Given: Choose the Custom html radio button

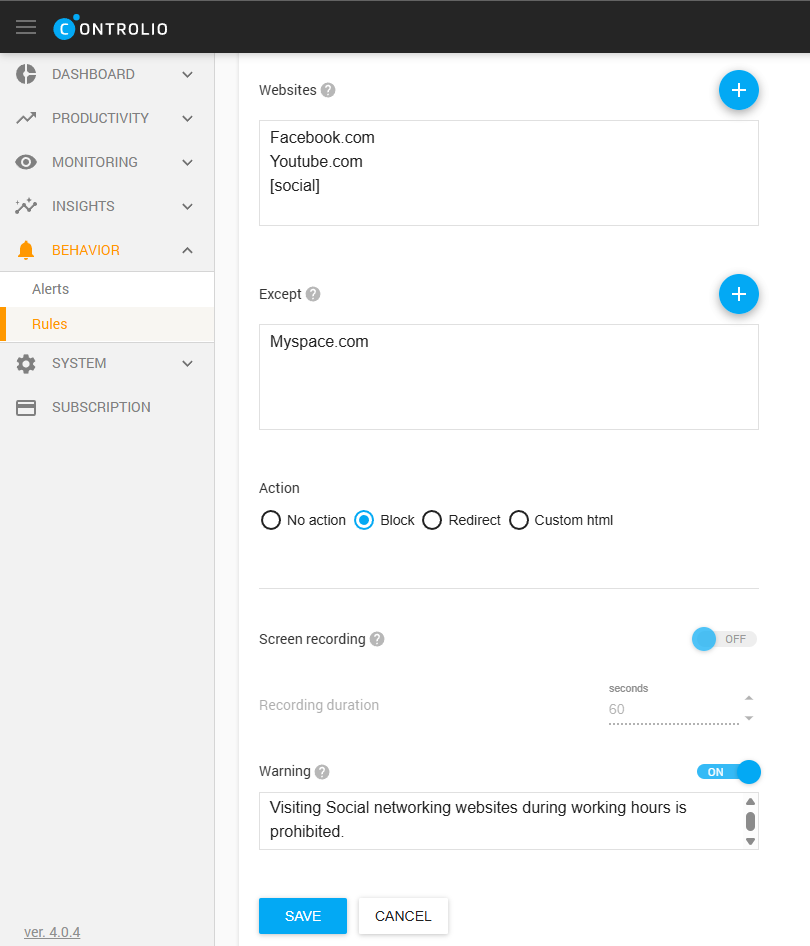Looking at the screenshot, I should point(519,520).
